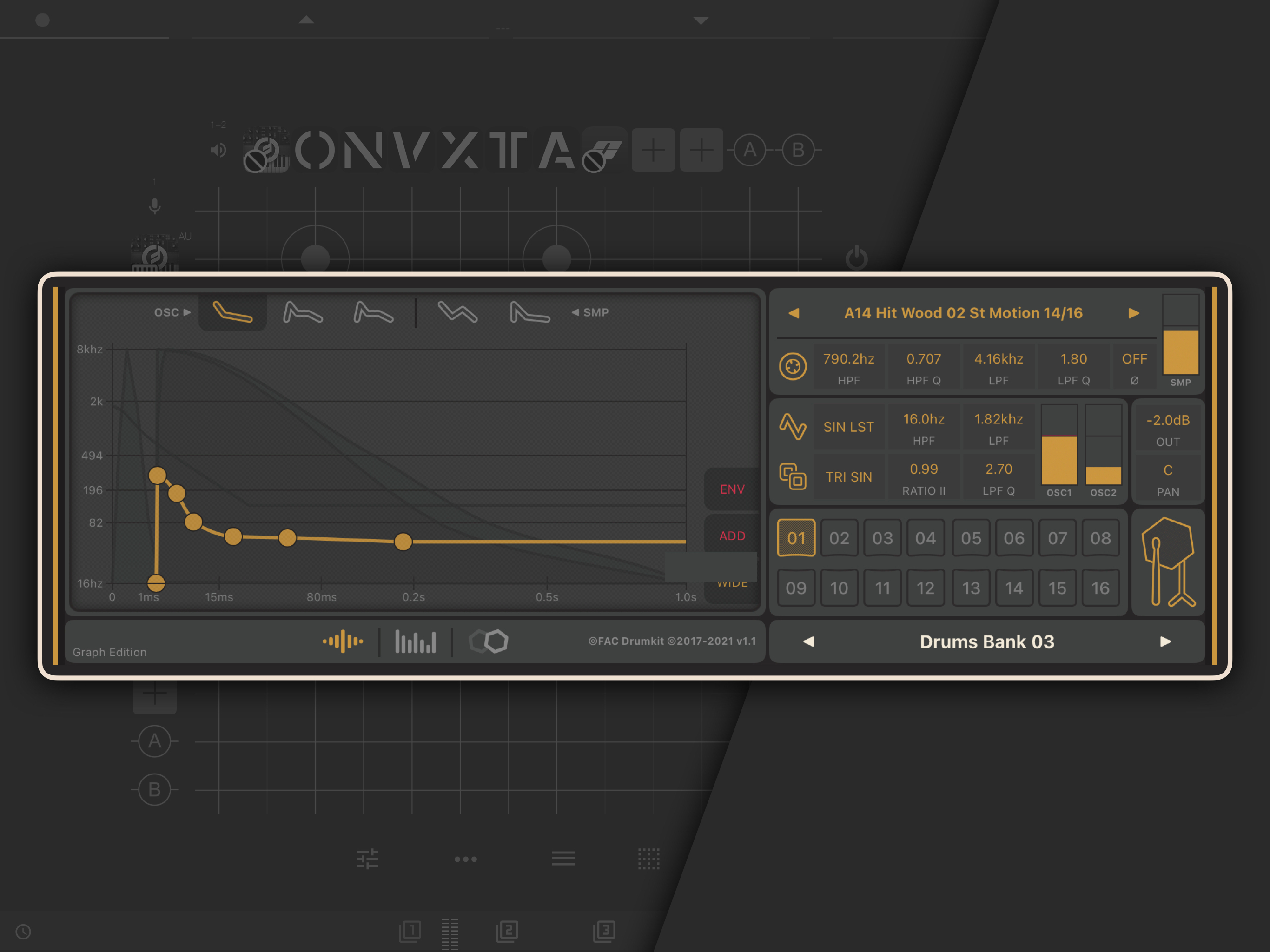Click the oscillator sine wave icon
The height and width of the screenshot is (952, 1270).
tap(792, 427)
